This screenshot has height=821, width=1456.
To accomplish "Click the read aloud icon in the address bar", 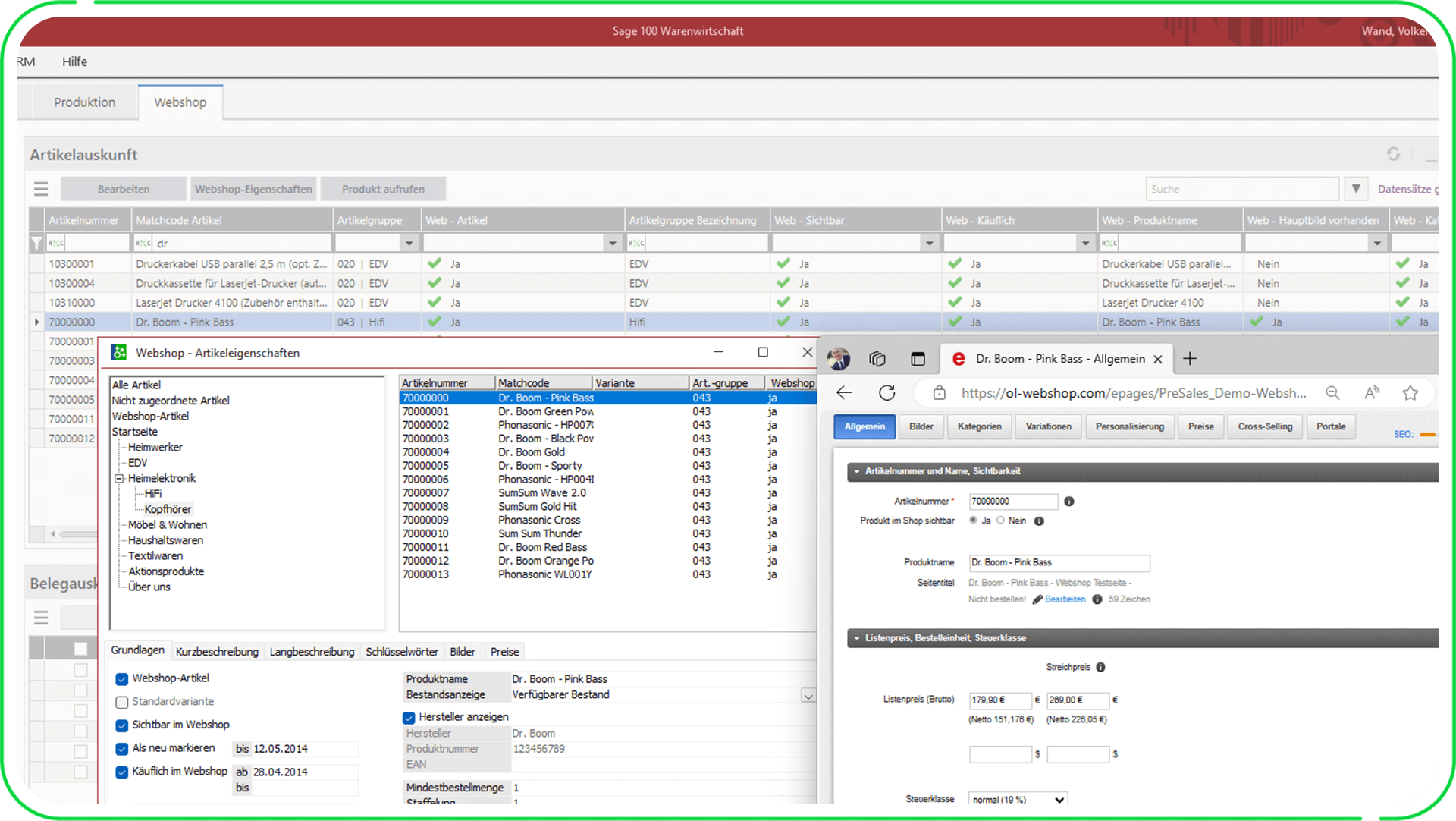I will (x=1372, y=392).
